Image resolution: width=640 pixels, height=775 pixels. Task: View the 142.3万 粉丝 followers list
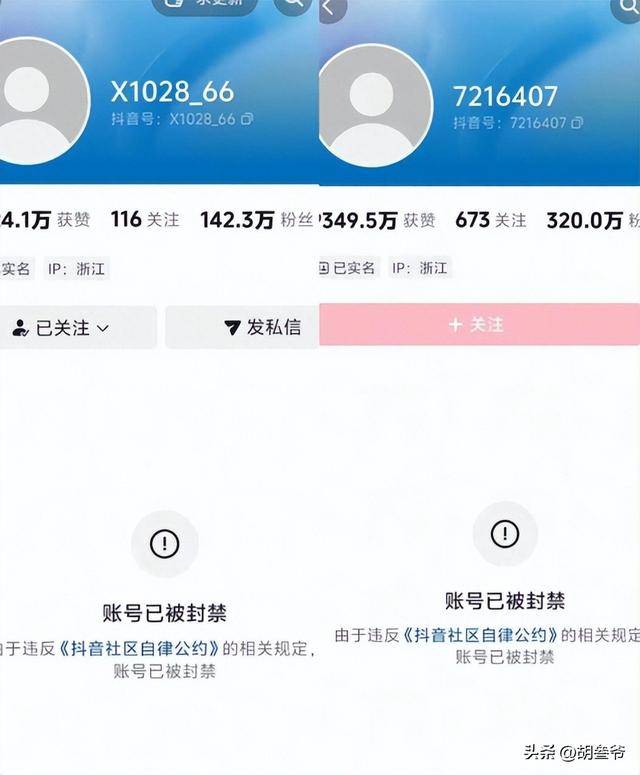pos(256,220)
